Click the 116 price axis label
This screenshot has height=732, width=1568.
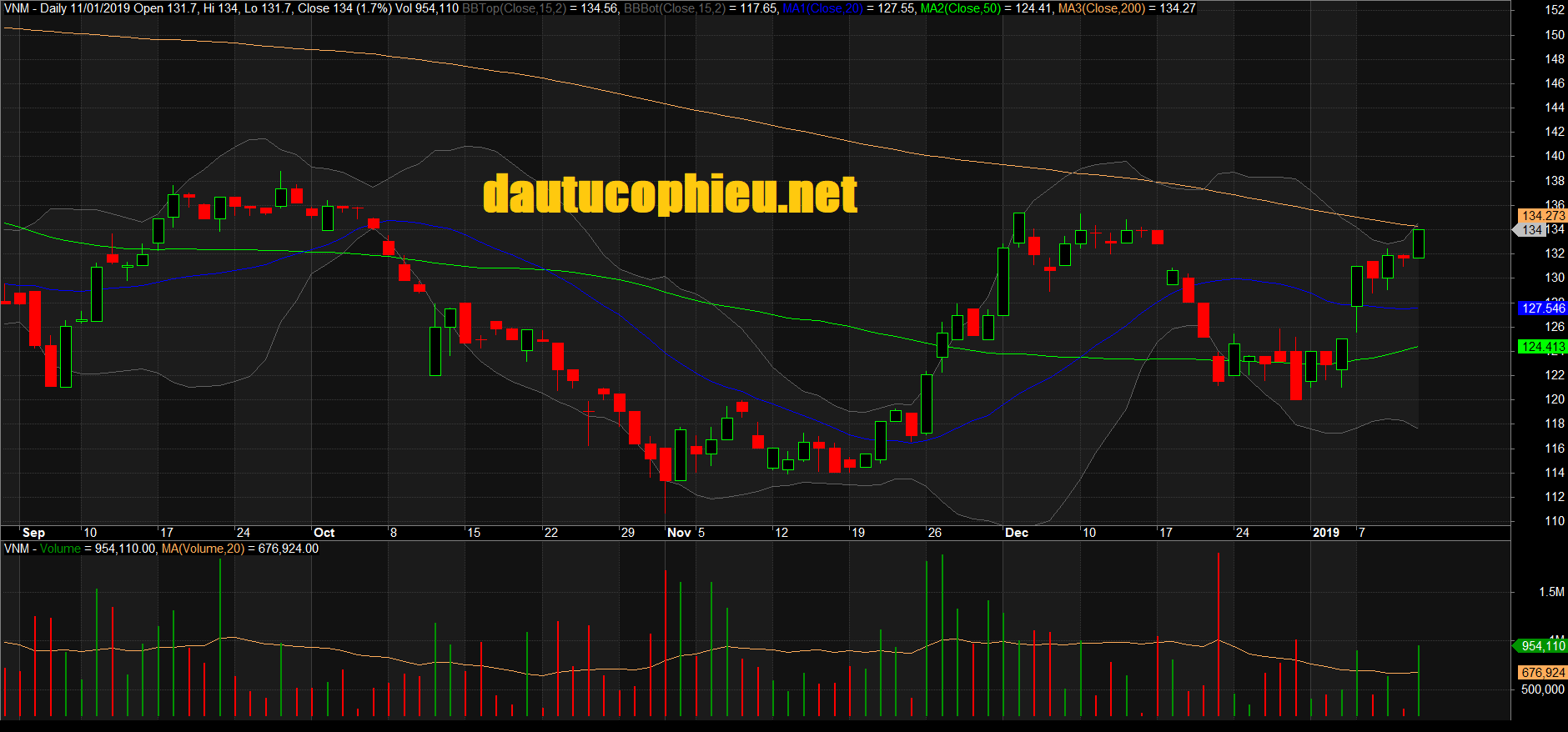click(1555, 449)
